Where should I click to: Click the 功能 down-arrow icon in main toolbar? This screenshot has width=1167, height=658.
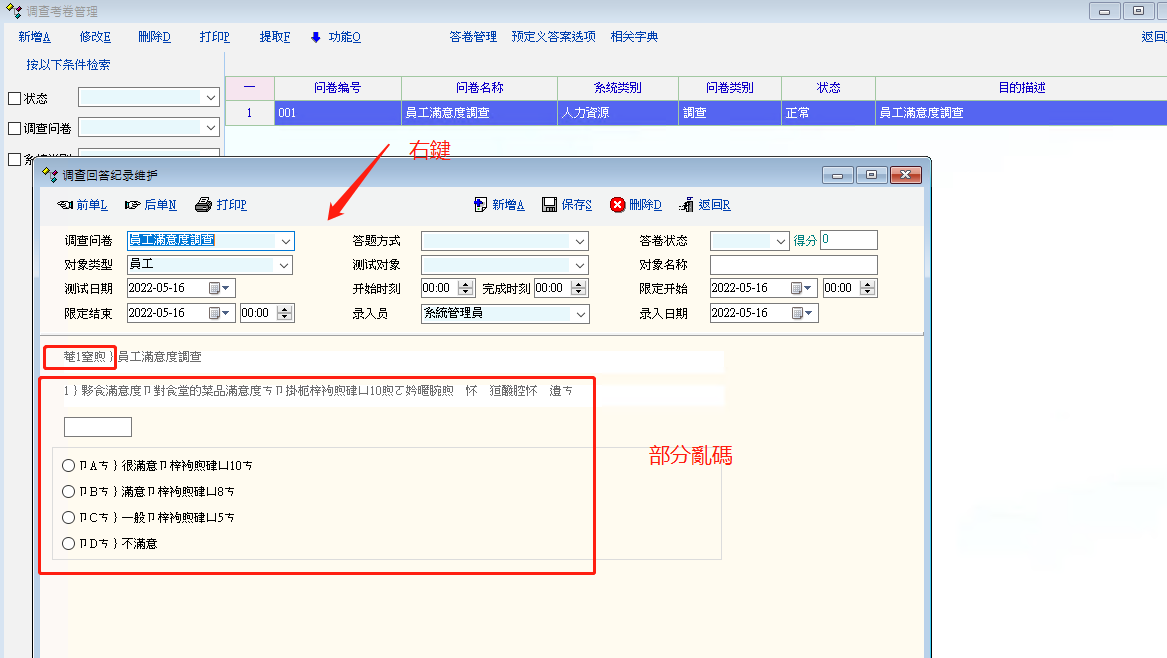click(316, 37)
